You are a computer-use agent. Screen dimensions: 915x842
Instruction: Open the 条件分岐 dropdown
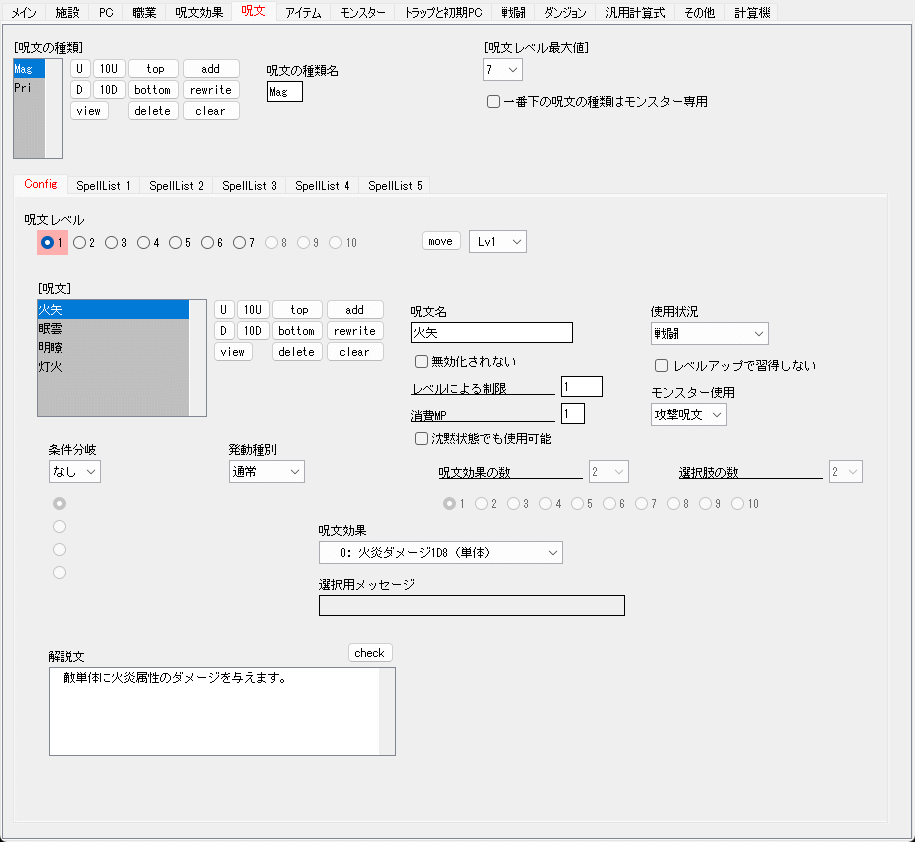[x=75, y=471]
